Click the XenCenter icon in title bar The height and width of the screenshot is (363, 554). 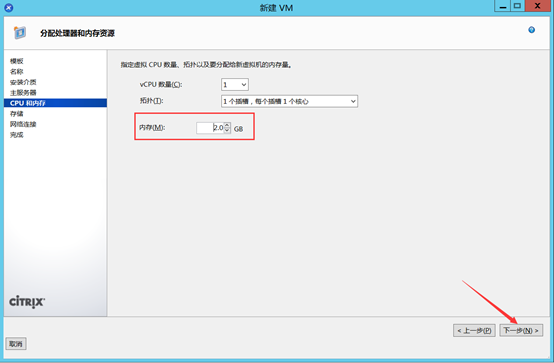9,7
